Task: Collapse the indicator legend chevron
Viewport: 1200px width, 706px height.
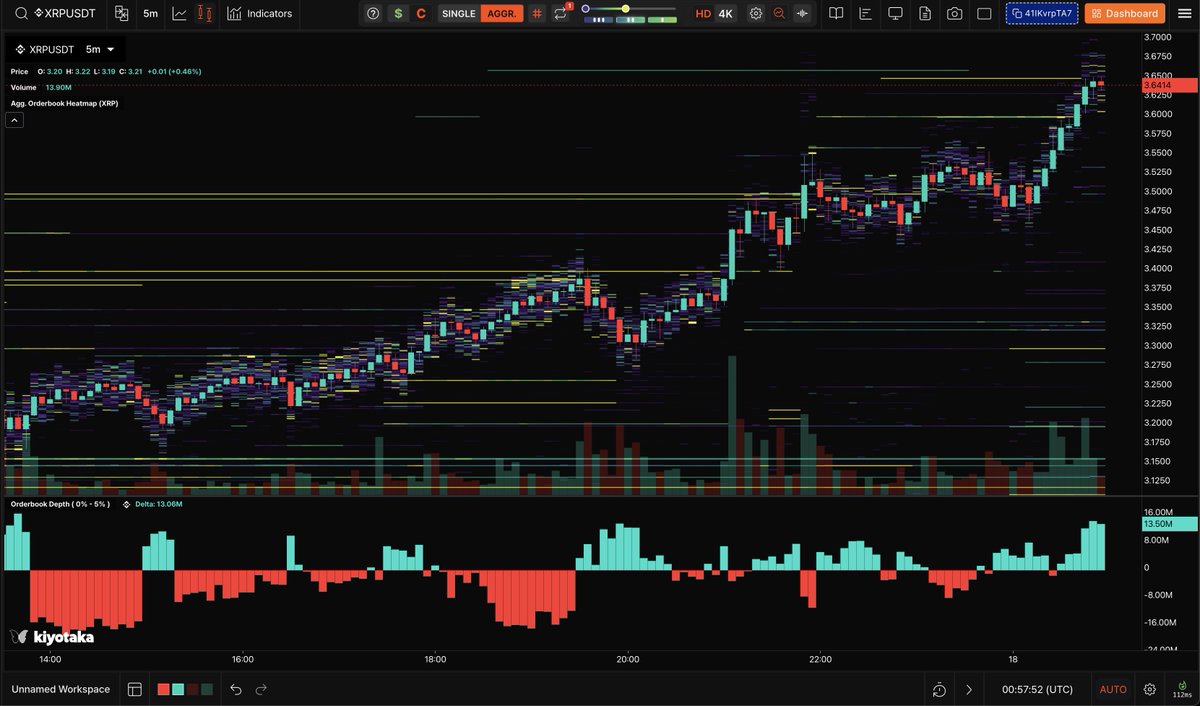Action: tap(15, 120)
